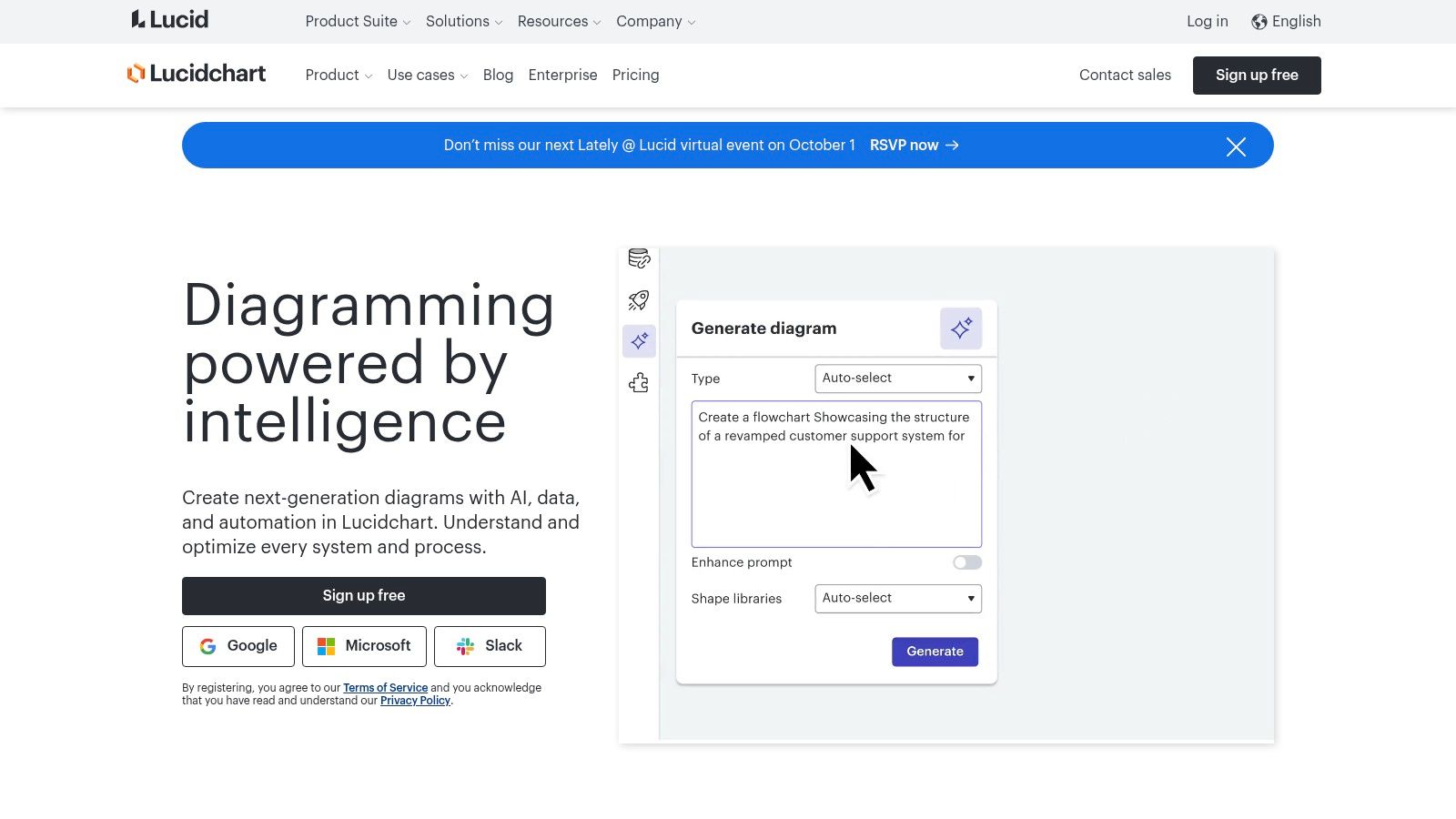
Task: Click the rocket icon in sidebar
Action: pos(639,300)
